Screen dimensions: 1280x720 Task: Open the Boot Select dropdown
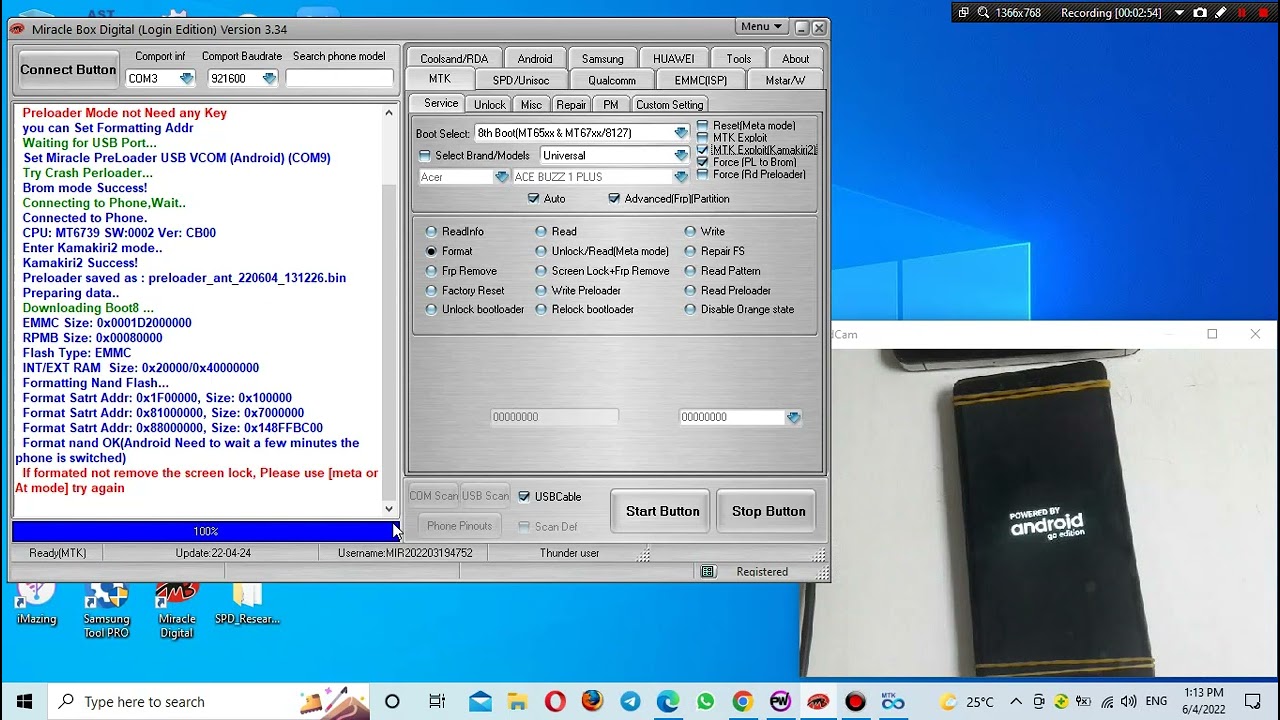pos(681,133)
